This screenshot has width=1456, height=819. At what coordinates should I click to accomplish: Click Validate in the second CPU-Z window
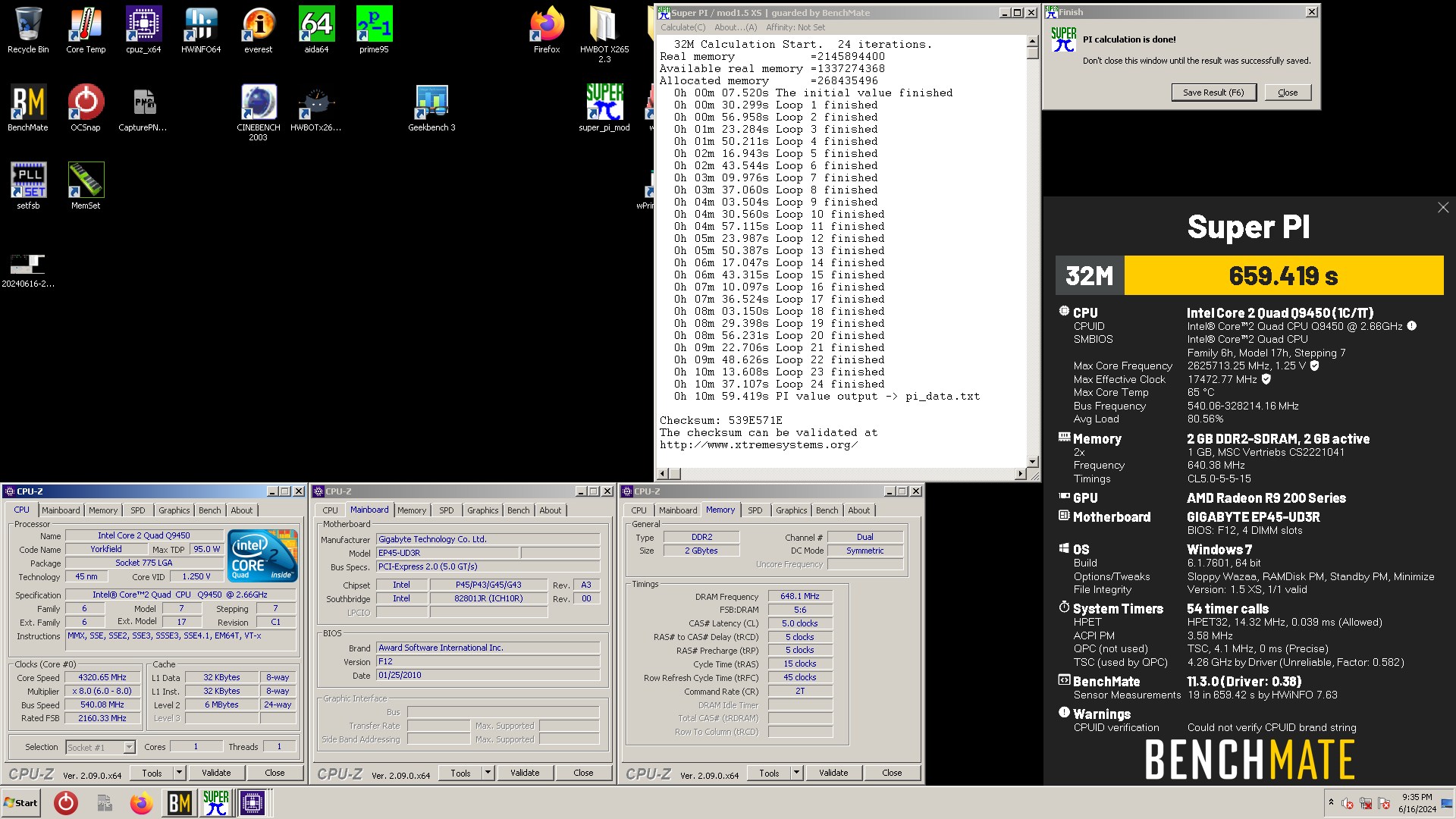525,773
